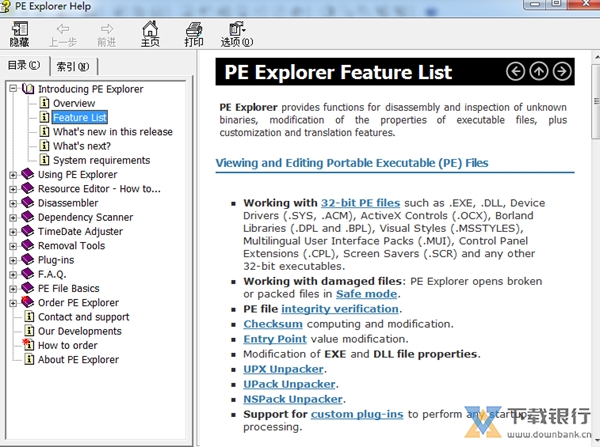Open the System requirements topic
Viewport: 600px width, 447px height.
[x=101, y=160]
